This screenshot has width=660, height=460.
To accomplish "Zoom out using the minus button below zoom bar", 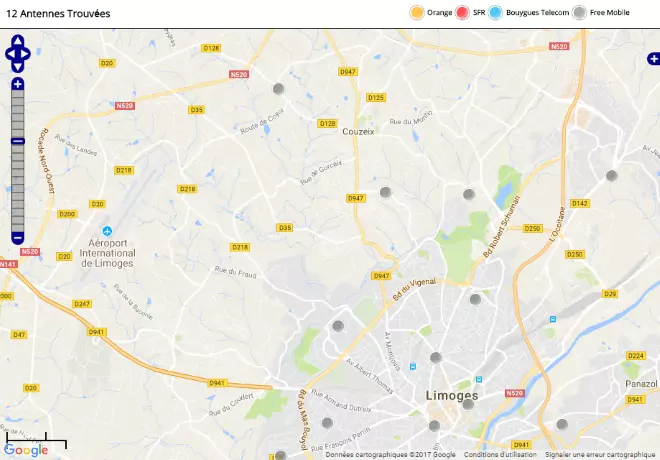I will click(18, 238).
